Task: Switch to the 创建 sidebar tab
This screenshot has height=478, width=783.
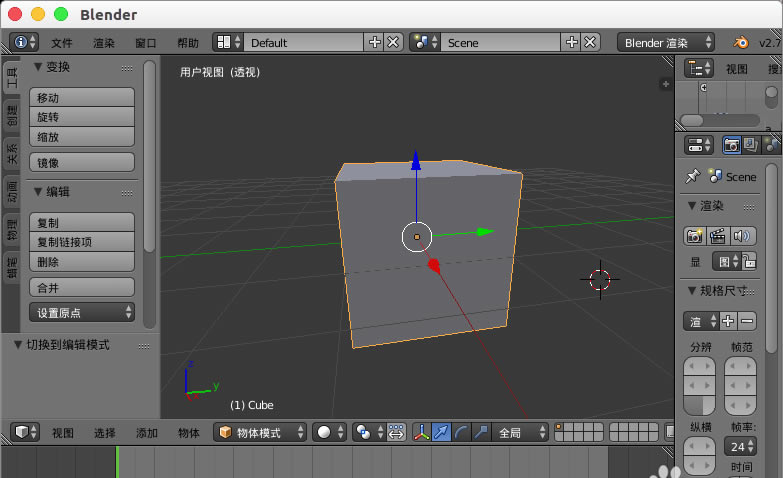Action: [x=12, y=115]
